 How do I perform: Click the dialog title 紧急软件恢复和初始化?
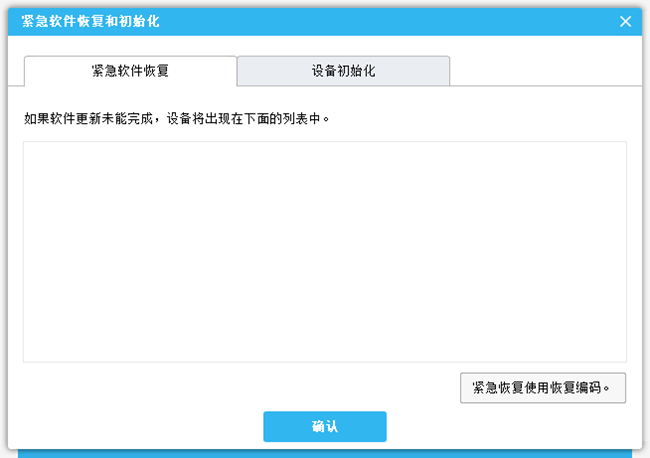tap(90, 21)
